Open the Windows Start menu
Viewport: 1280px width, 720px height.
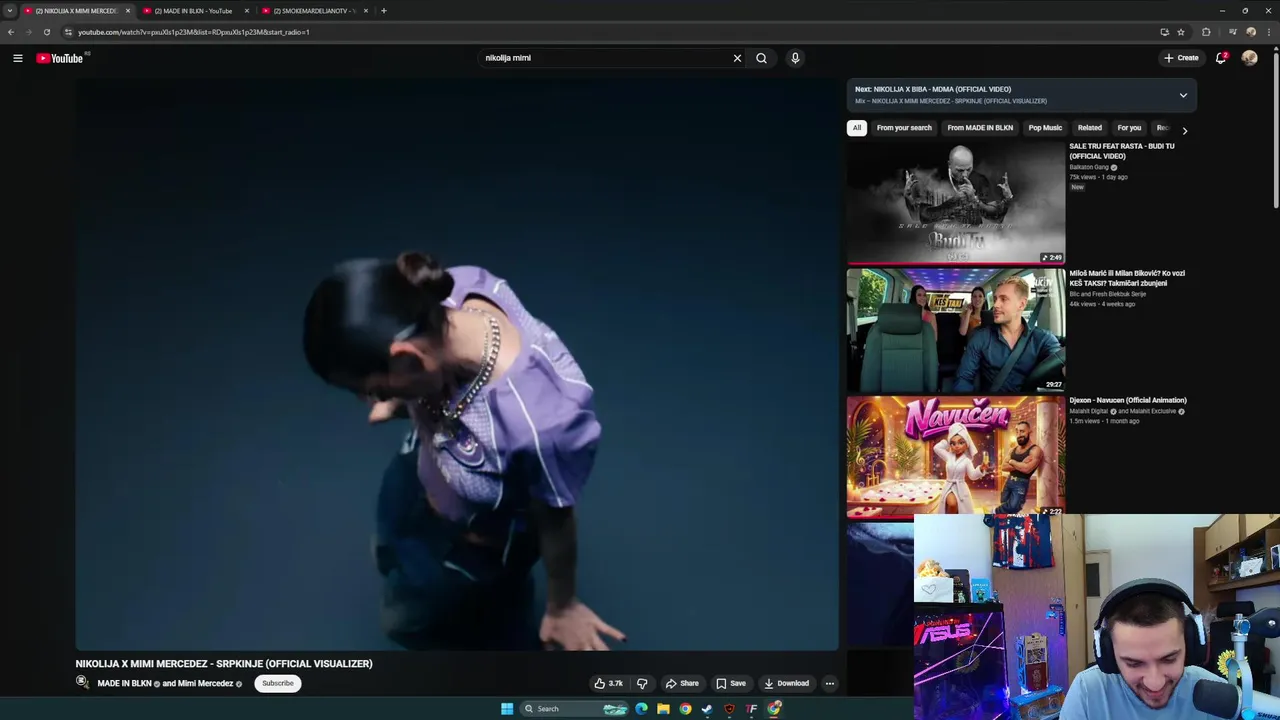click(x=507, y=709)
